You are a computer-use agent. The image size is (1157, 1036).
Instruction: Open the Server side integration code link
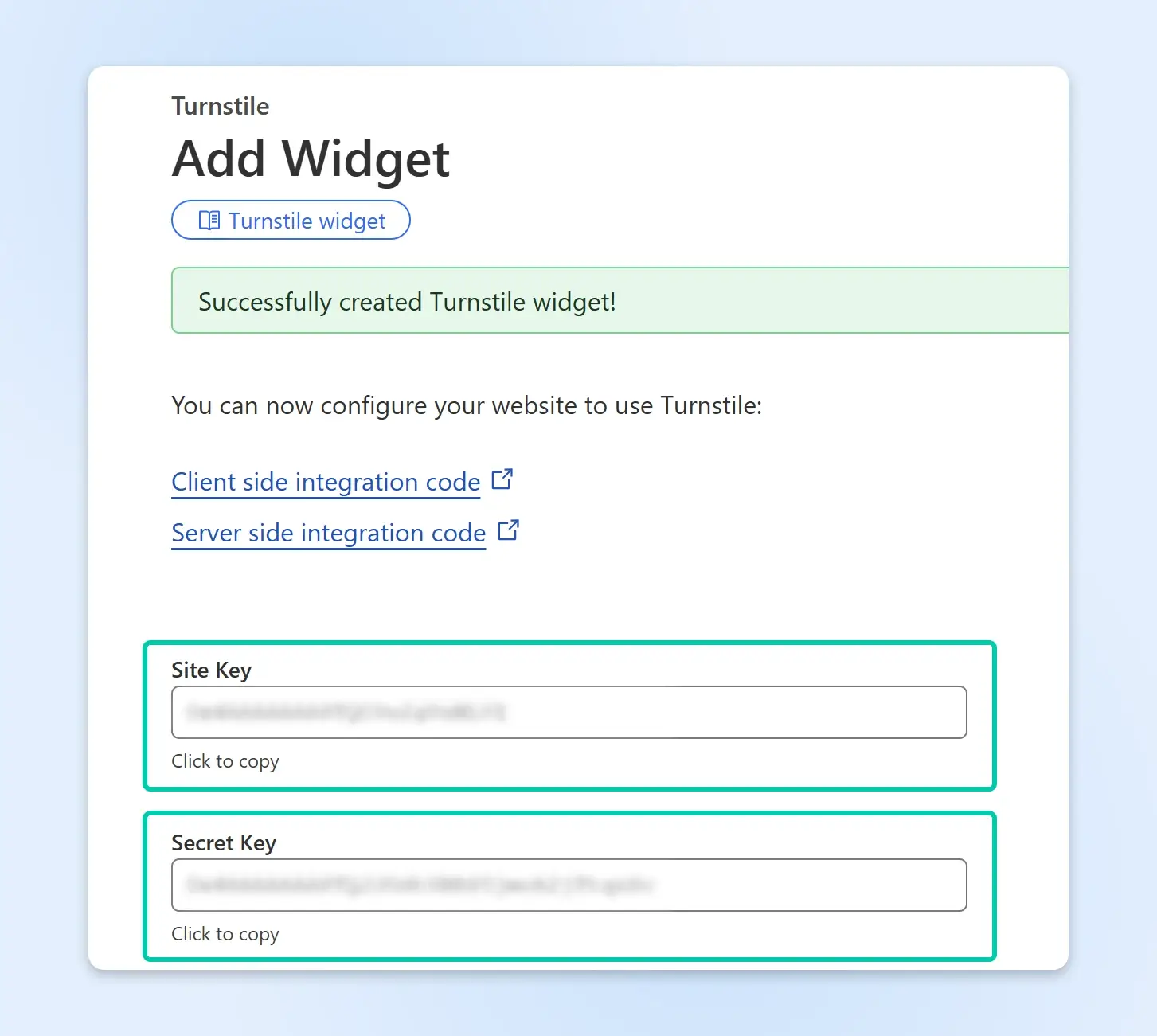[328, 533]
